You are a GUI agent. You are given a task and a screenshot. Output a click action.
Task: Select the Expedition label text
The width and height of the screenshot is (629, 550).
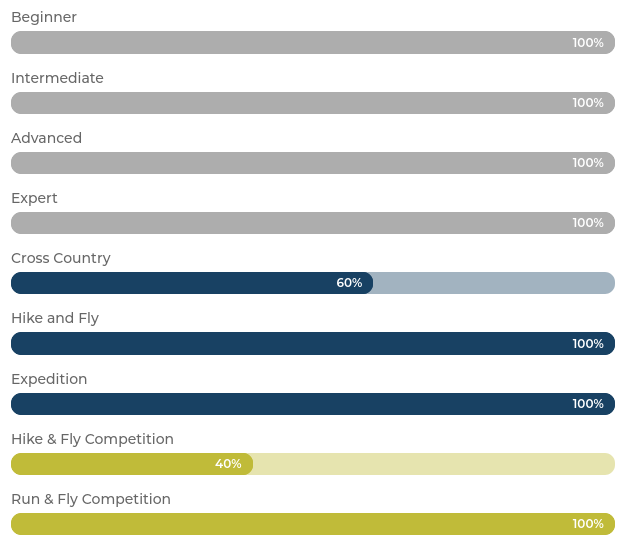pos(49,379)
